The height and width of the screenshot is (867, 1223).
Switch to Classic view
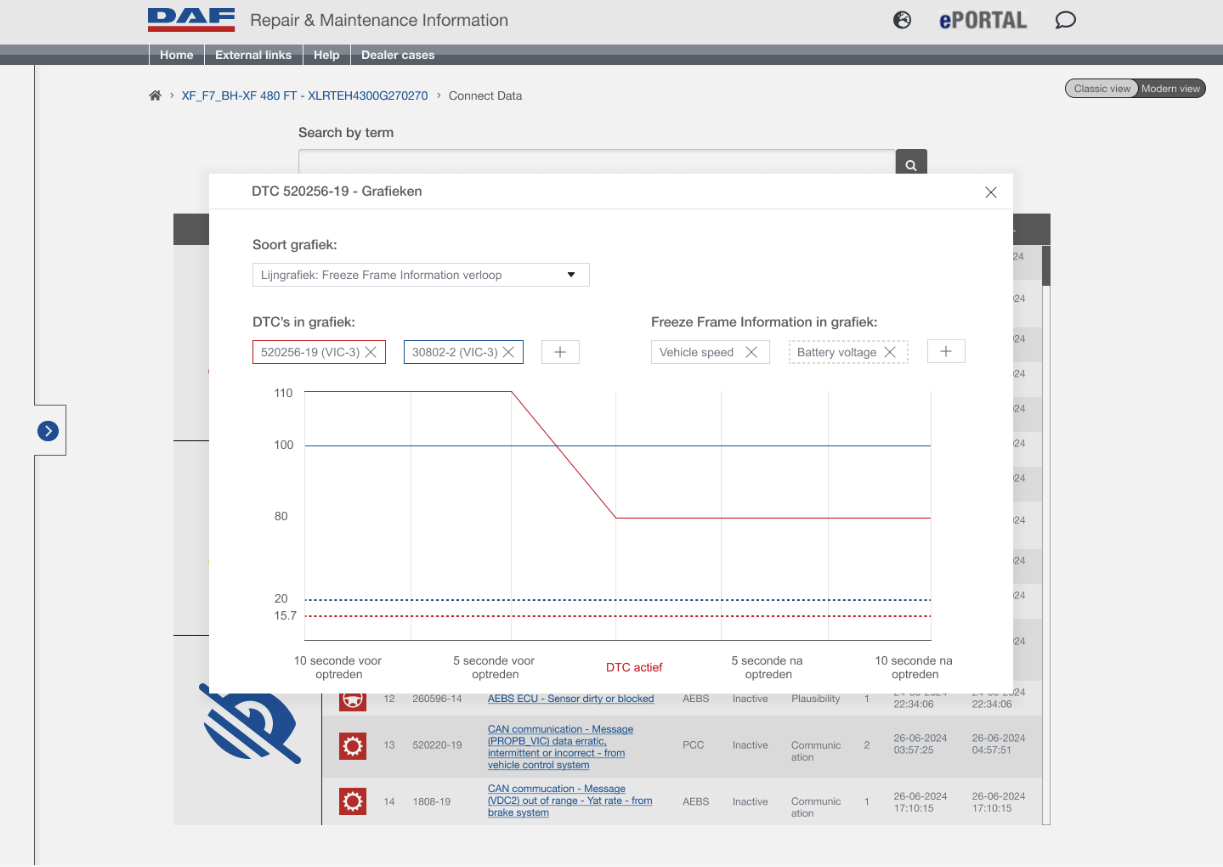[x=1101, y=89]
